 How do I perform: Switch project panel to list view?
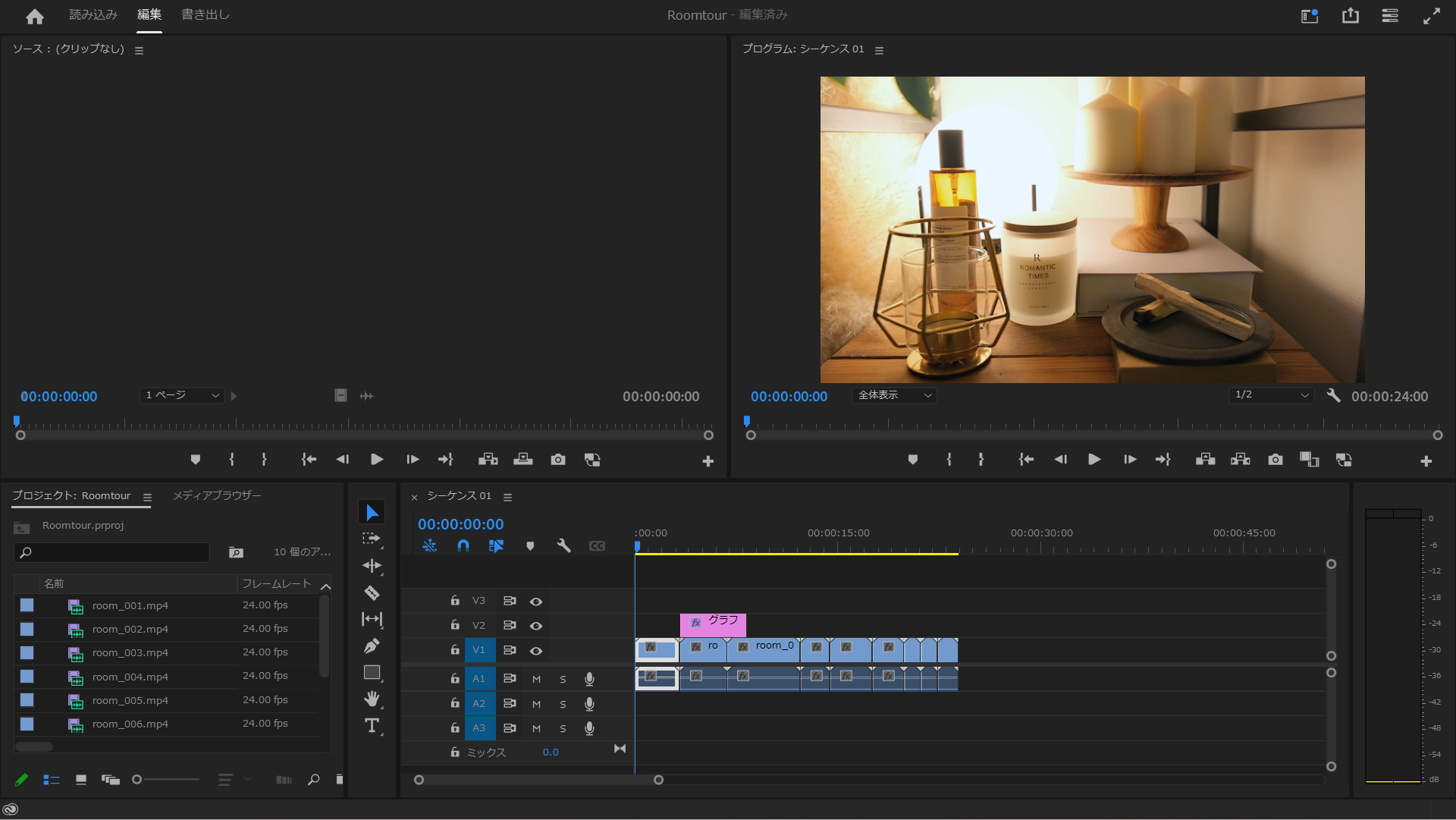[x=51, y=780]
